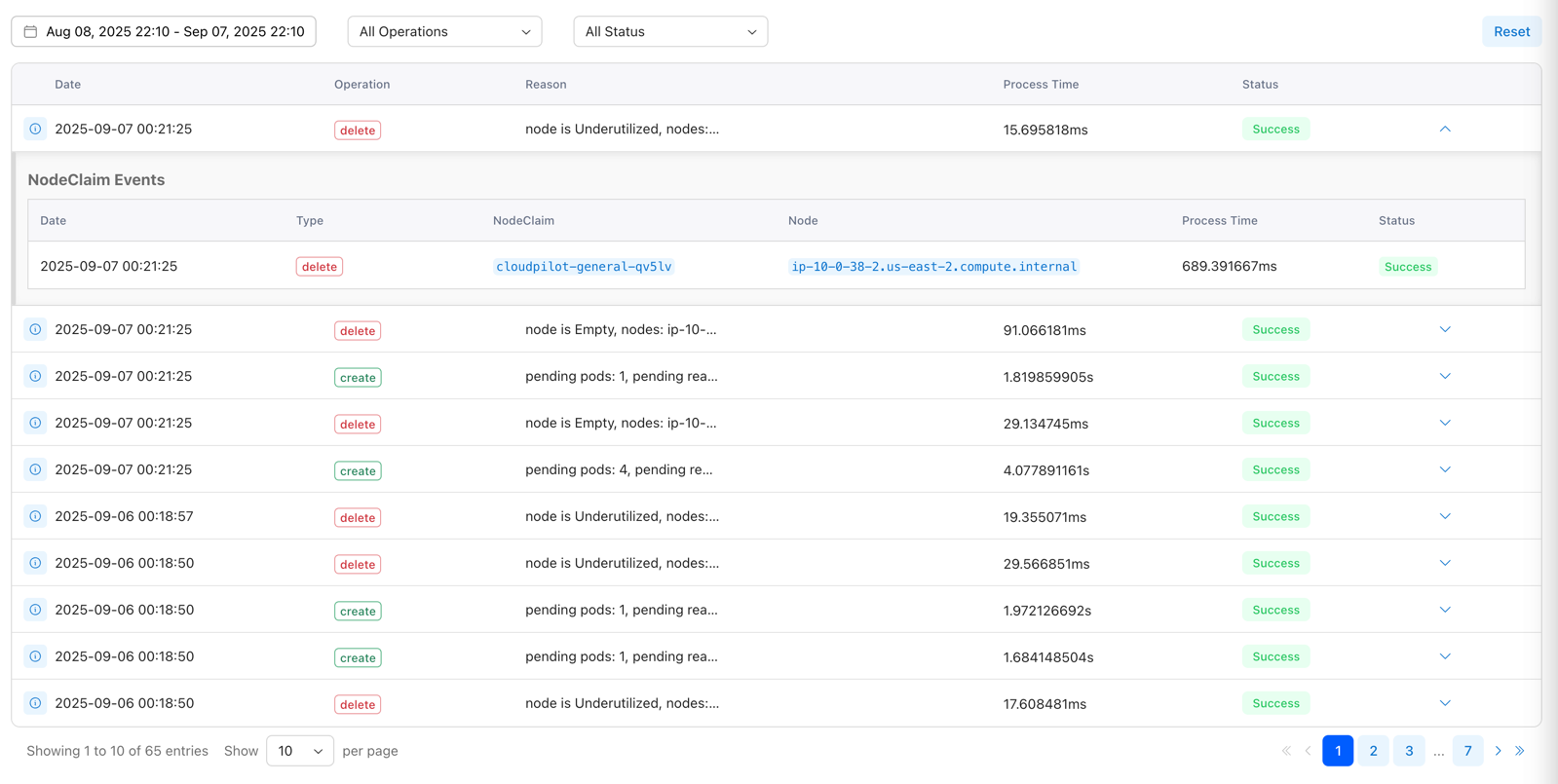Expand the 1.684148504s create row
This screenshot has height=784, width=1558.
coord(1445,656)
